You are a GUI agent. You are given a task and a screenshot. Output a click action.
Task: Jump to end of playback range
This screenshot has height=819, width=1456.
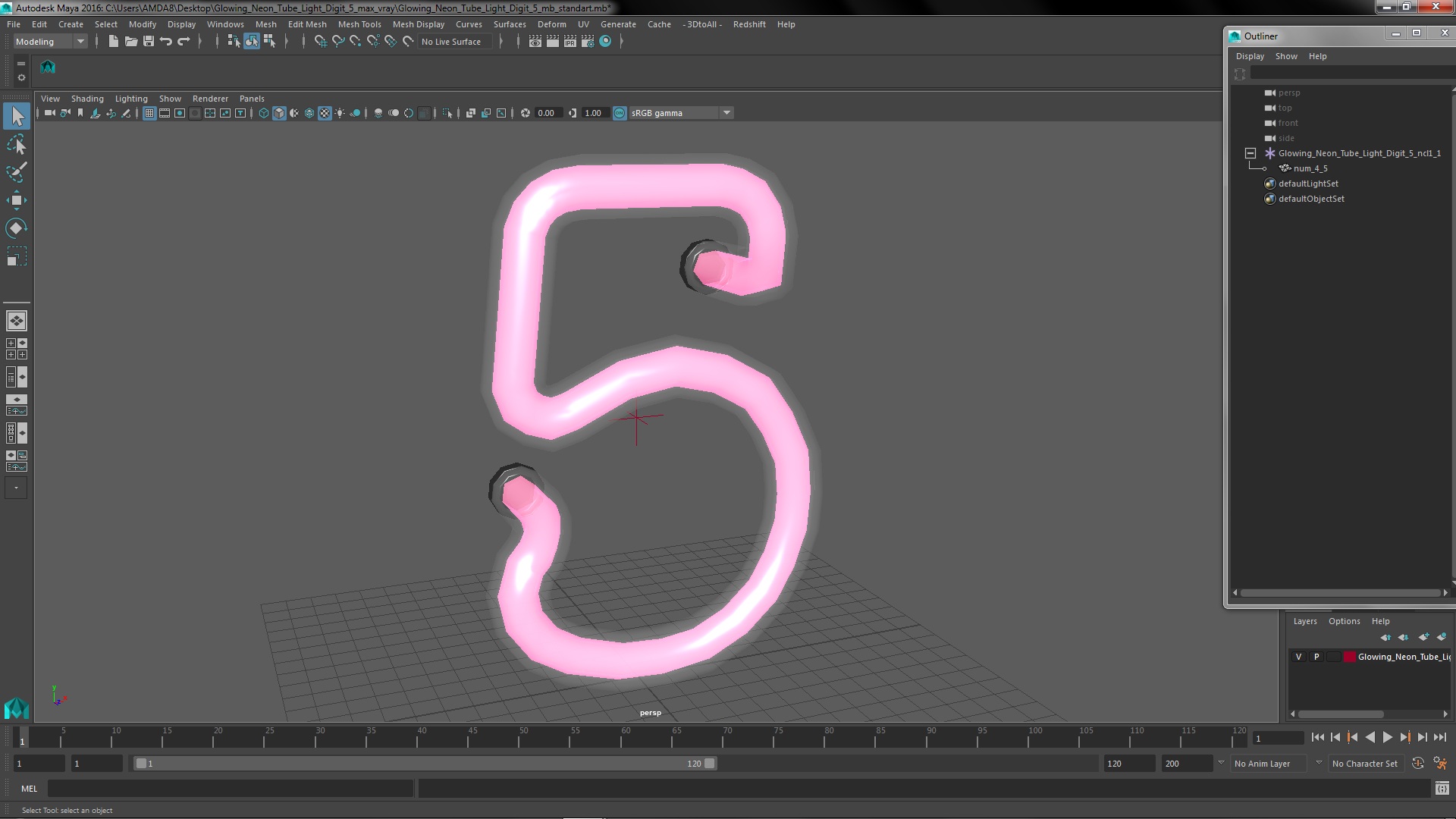(x=1439, y=737)
